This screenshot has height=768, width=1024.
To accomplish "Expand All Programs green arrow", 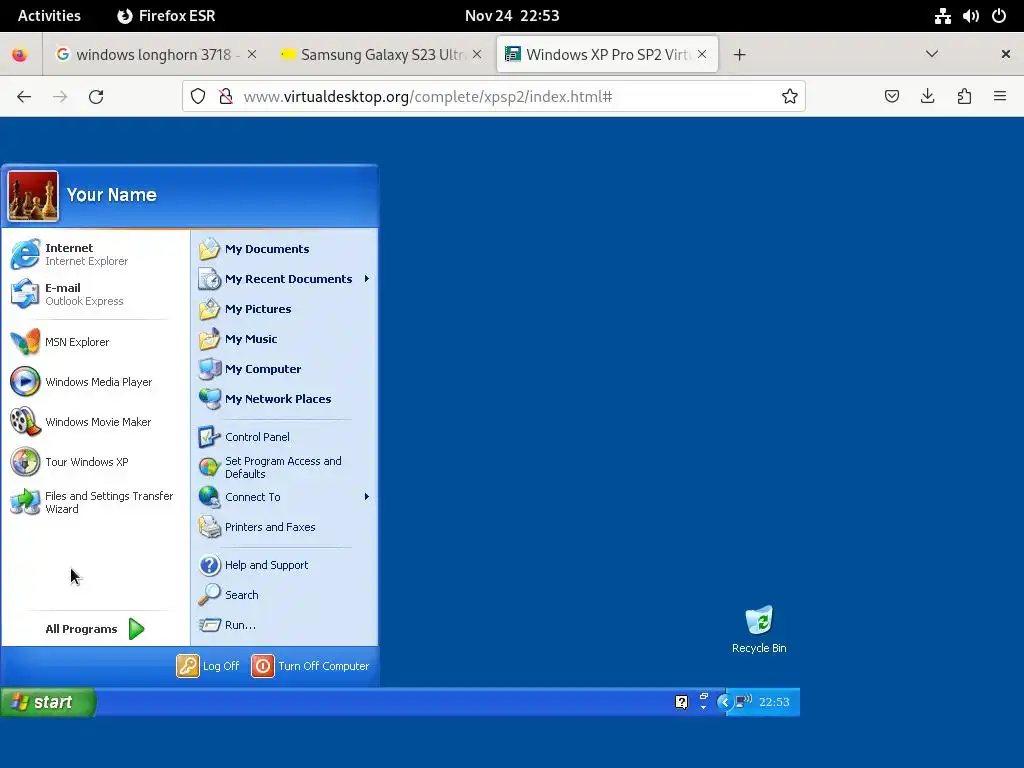I will pos(136,629).
